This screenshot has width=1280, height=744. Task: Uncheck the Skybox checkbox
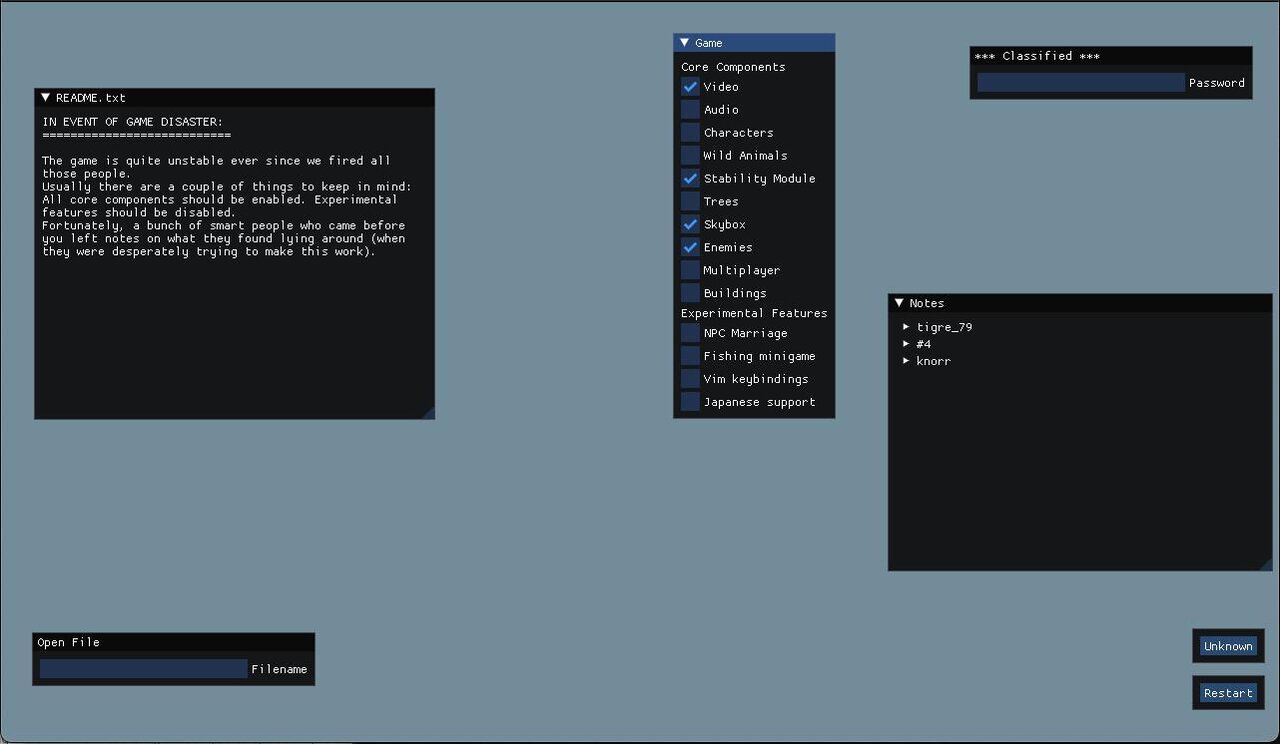click(690, 225)
